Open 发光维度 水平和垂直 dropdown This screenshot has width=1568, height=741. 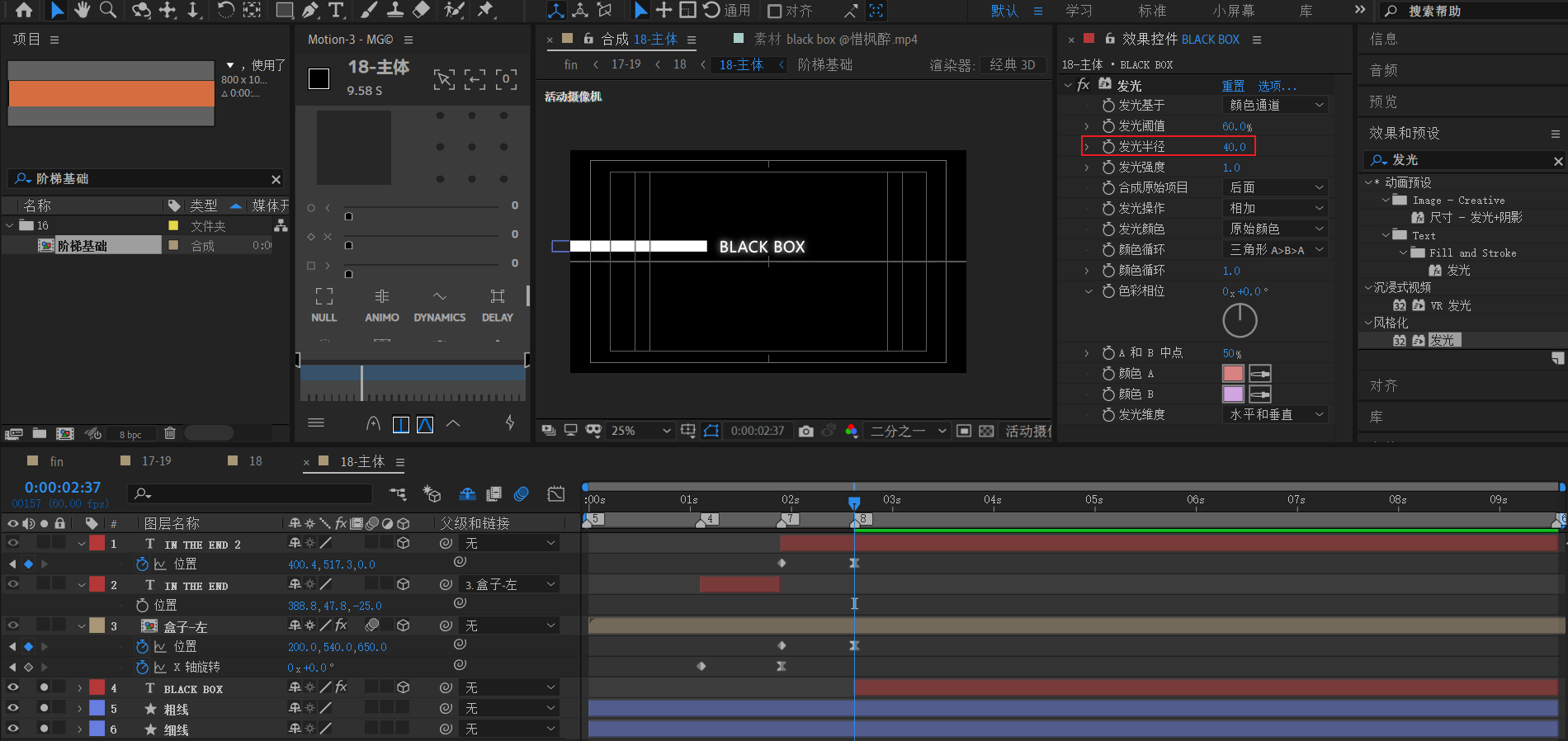[1276, 415]
